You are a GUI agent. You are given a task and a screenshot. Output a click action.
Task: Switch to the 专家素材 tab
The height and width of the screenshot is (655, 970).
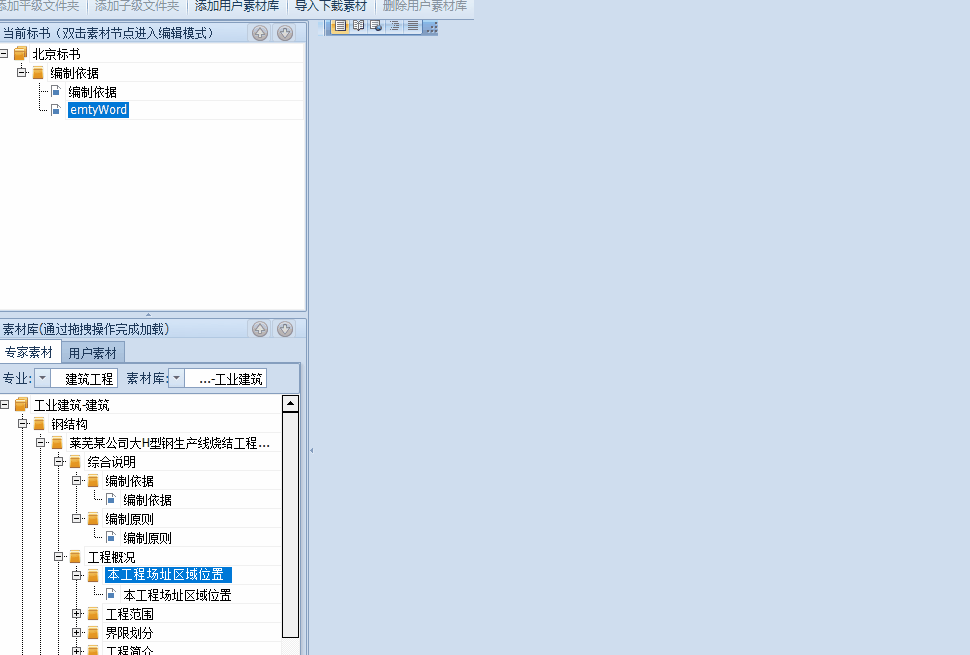pyautogui.click(x=29, y=353)
